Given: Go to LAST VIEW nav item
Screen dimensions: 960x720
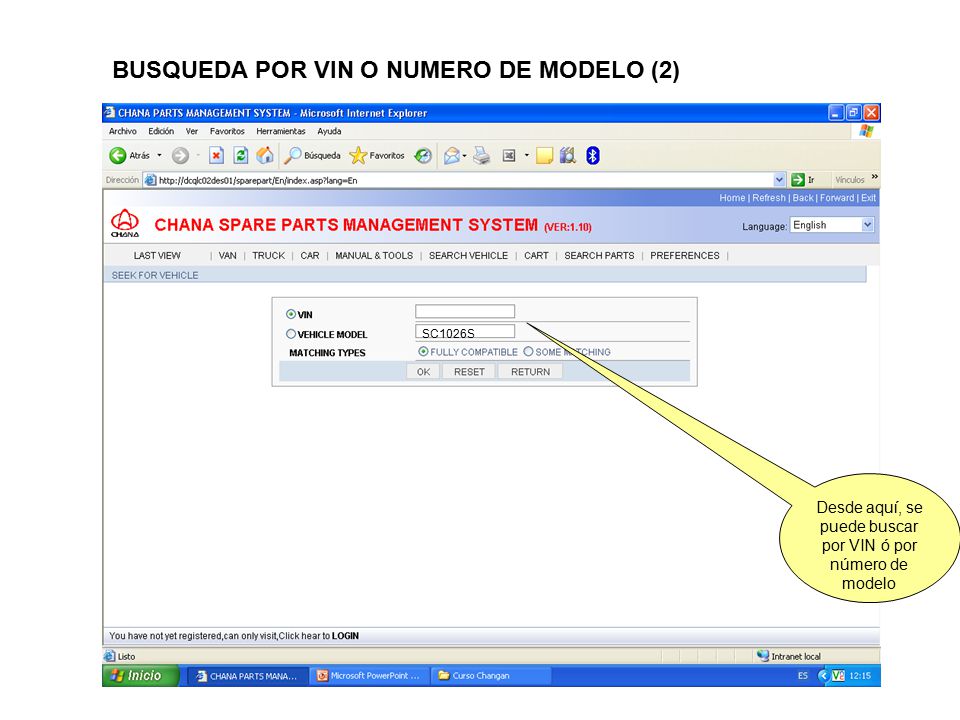Looking at the screenshot, I should (x=157, y=255).
